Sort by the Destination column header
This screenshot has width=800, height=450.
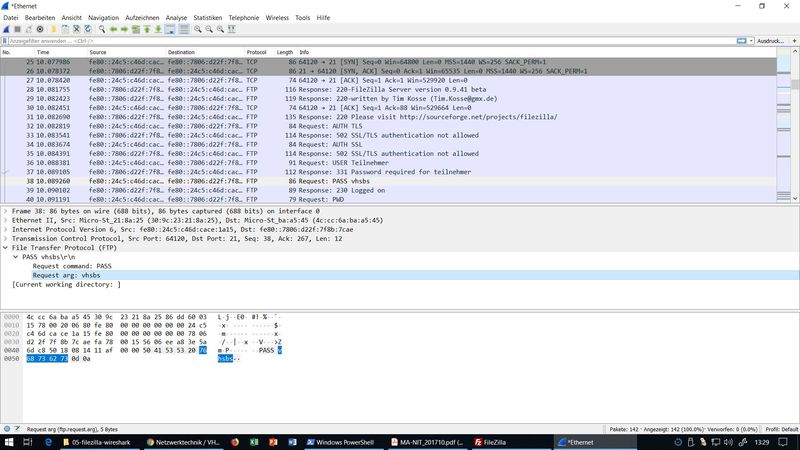pyautogui.click(x=205, y=52)
